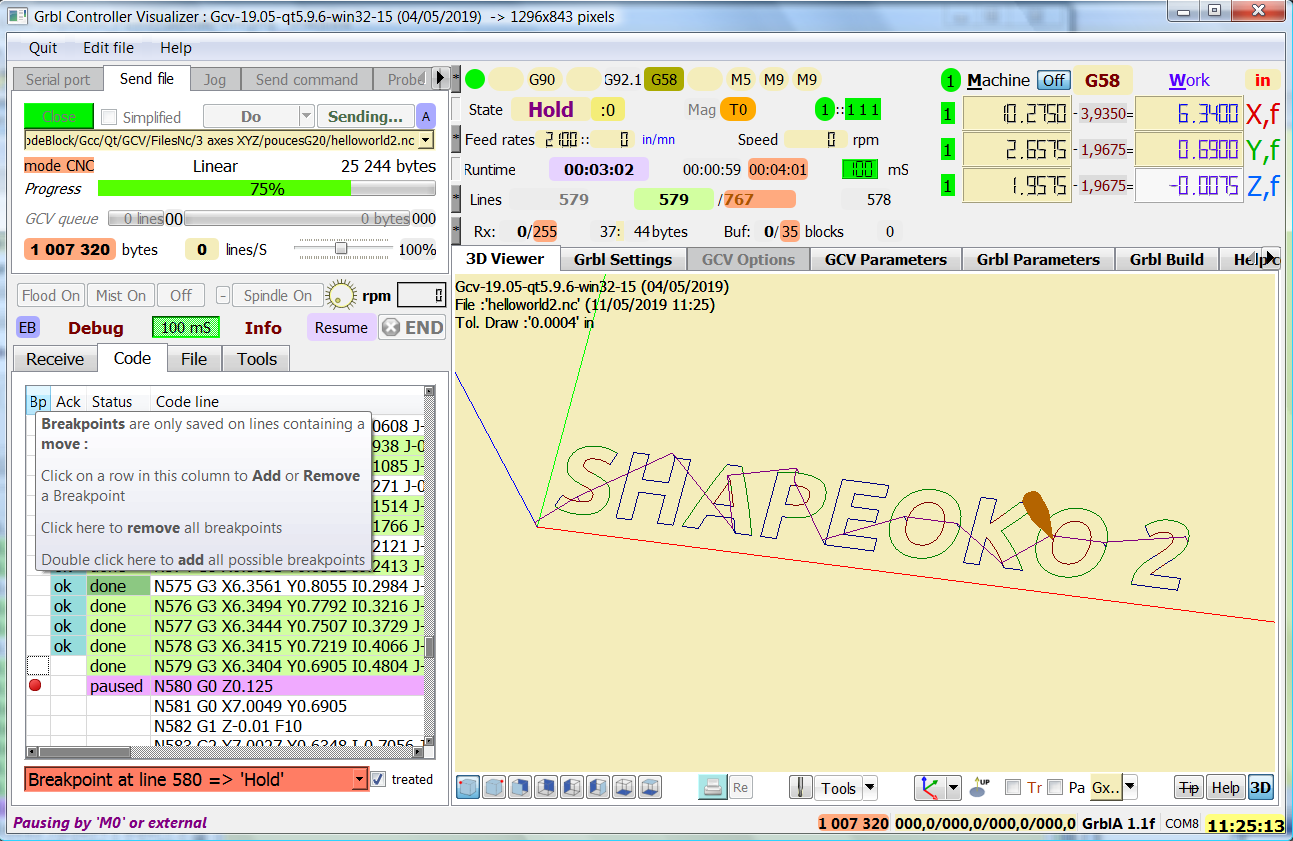The height and width of the screenshot is (841, 1293).
Task: Click the asterisk button left of Feed rates
Action: 456,139
